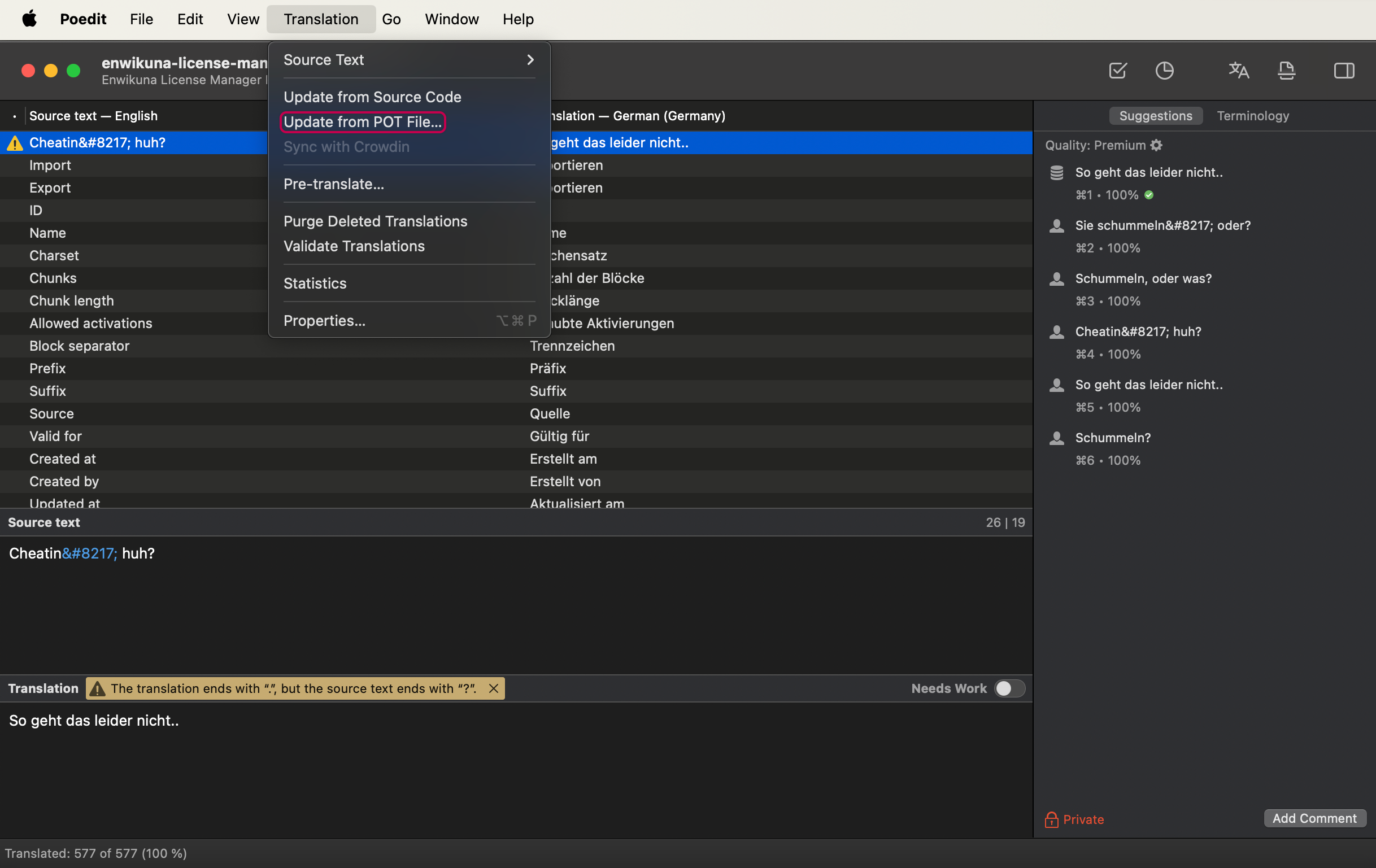The image size is (1376, 868).
Task: Select the Charset row
Action: [x=515, y=255]
